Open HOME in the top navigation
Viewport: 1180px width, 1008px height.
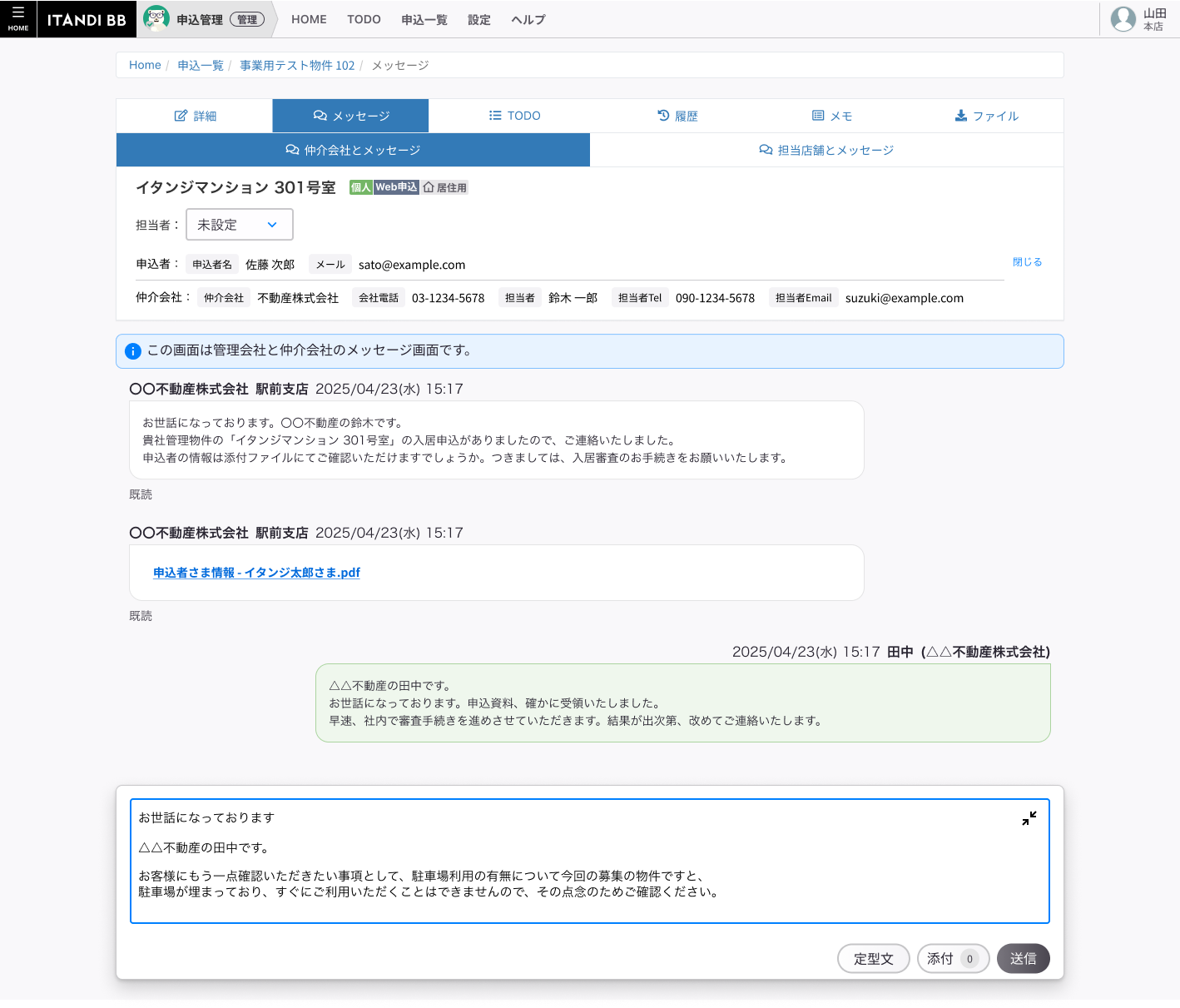pos(309,19)
